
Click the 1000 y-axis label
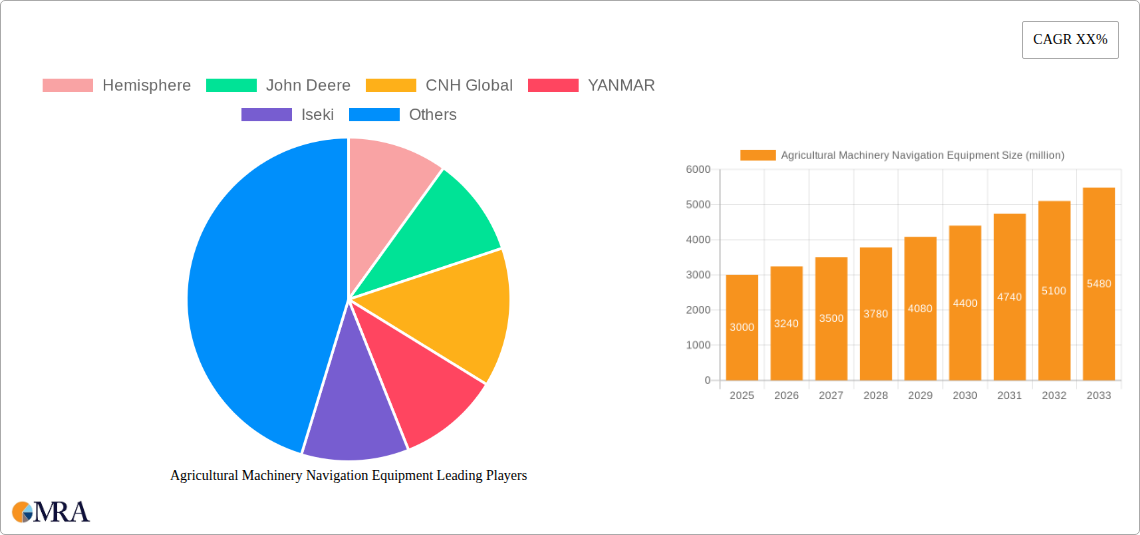click(698, 345)
